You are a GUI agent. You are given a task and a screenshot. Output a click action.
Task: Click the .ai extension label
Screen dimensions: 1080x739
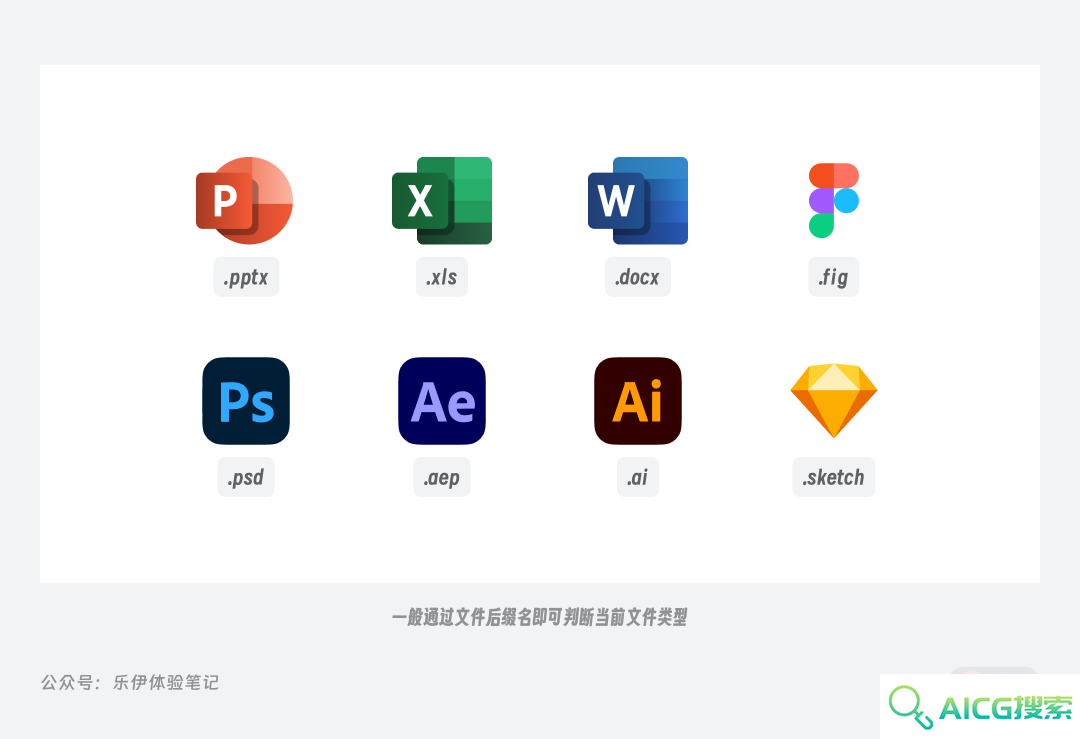pyautogui.click(x=638, y=477)
